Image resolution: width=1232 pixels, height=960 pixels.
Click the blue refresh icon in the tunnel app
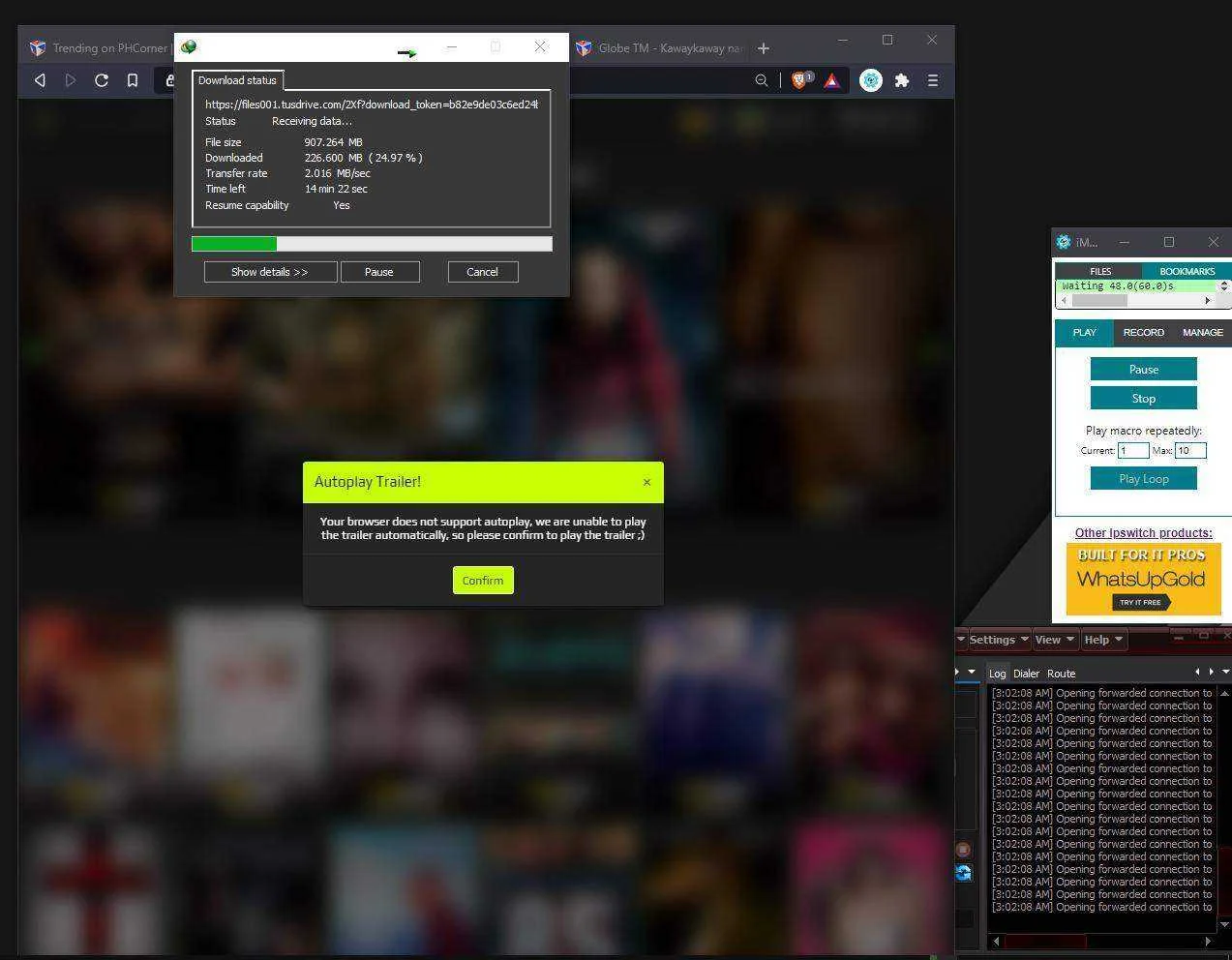[963, 872]
